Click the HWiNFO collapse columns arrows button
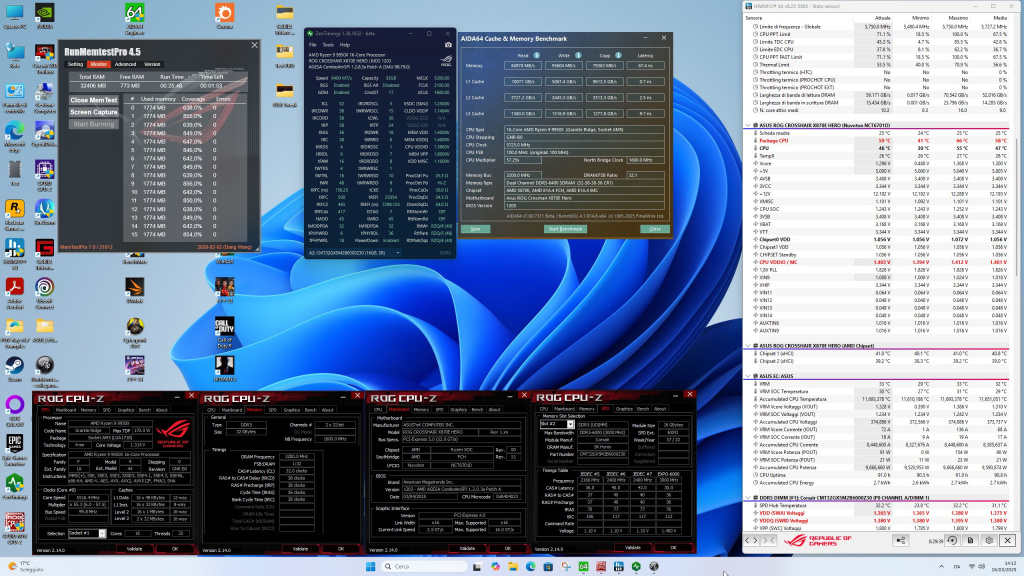1024x576 pixels. point(769,540)
